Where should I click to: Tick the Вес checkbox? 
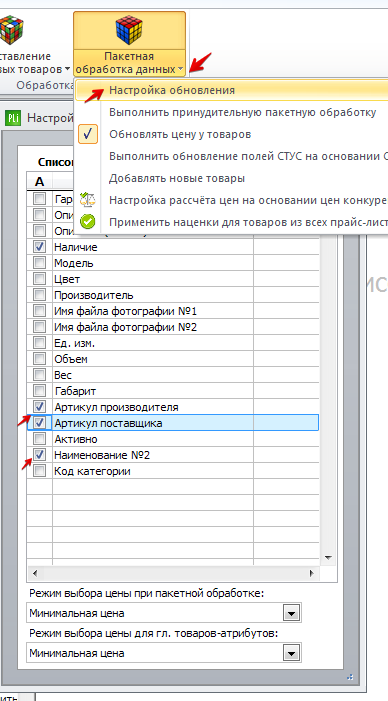[x=40, y=375]
